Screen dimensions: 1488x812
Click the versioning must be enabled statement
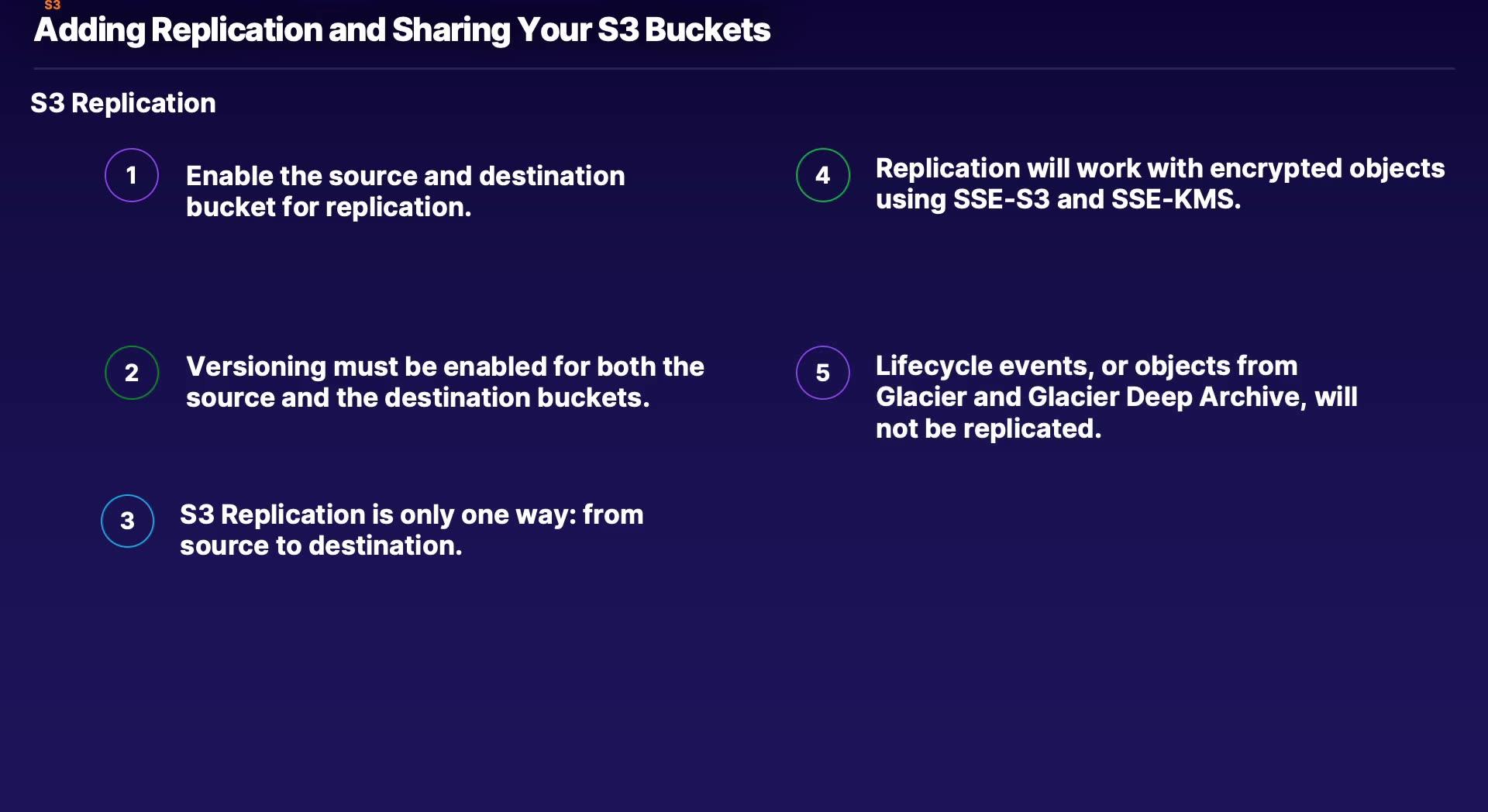(445, 382)
